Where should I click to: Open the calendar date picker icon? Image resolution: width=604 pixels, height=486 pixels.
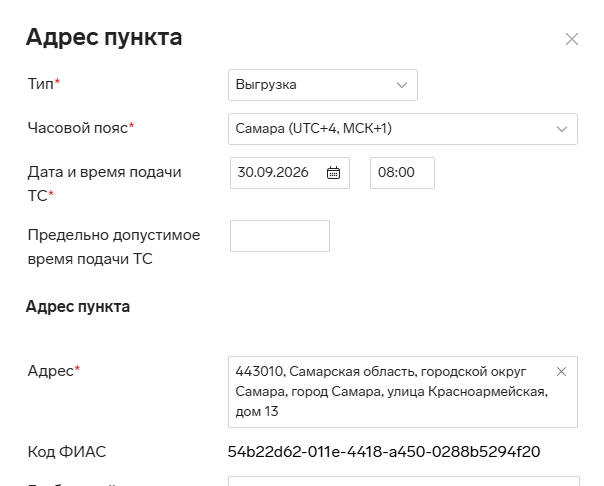[x=333, y=173]
